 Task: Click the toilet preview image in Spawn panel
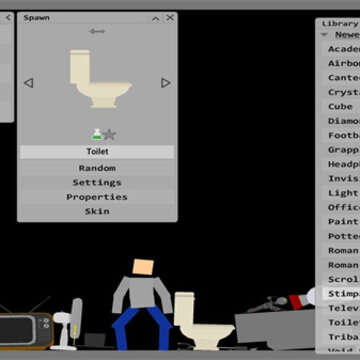click(x=101, y=79)
